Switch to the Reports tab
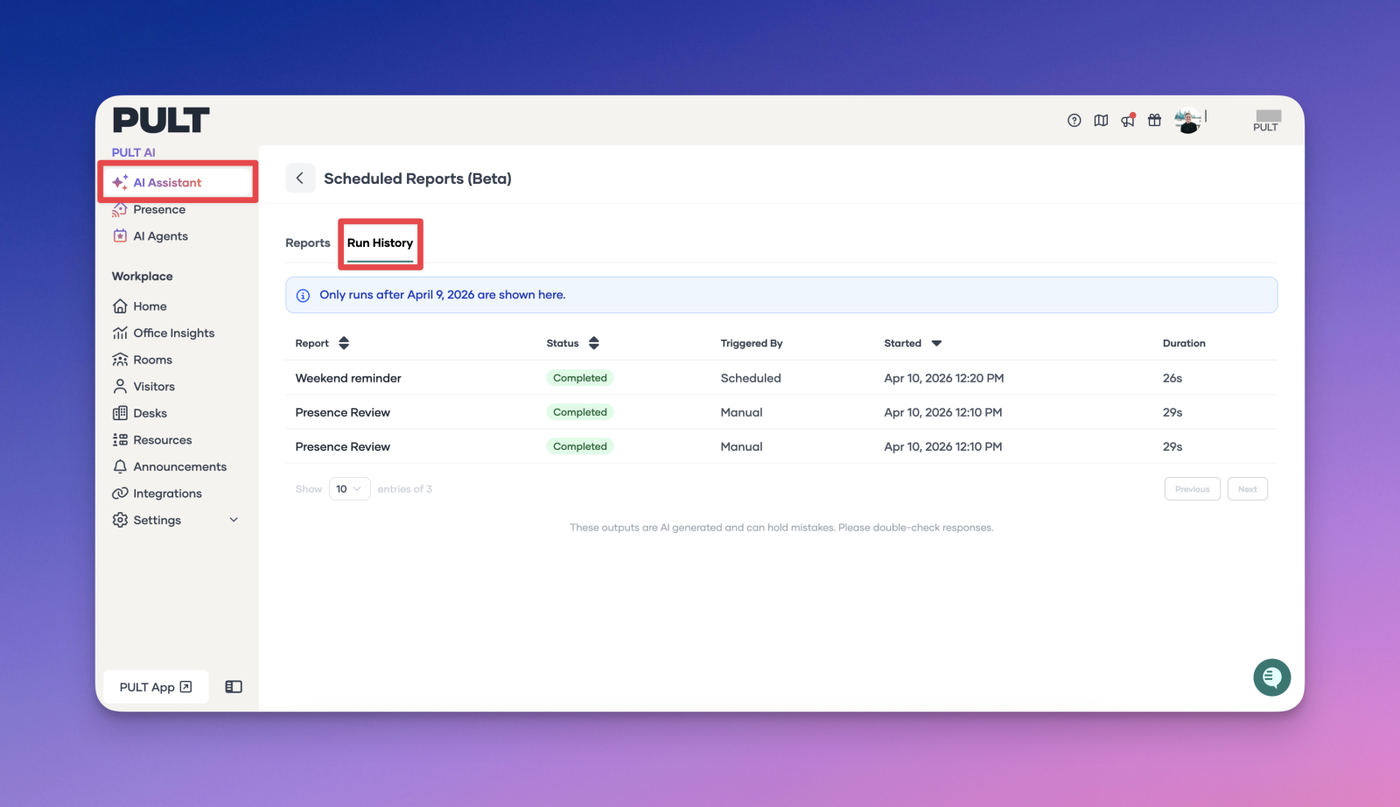This screenshot has height=807, width=1400. [x=308, y=243]
